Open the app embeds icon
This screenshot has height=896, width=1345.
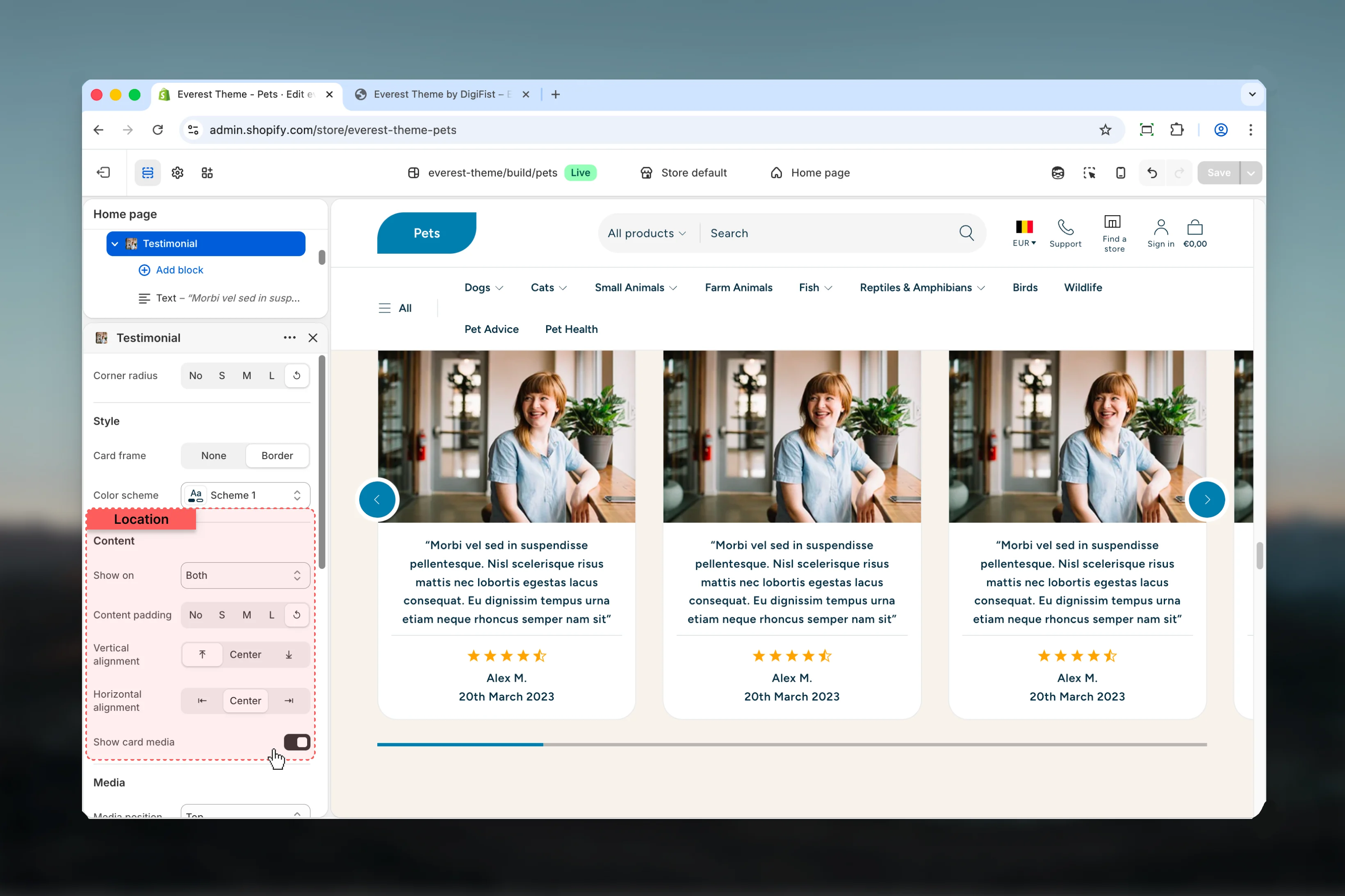click(207, 173)
